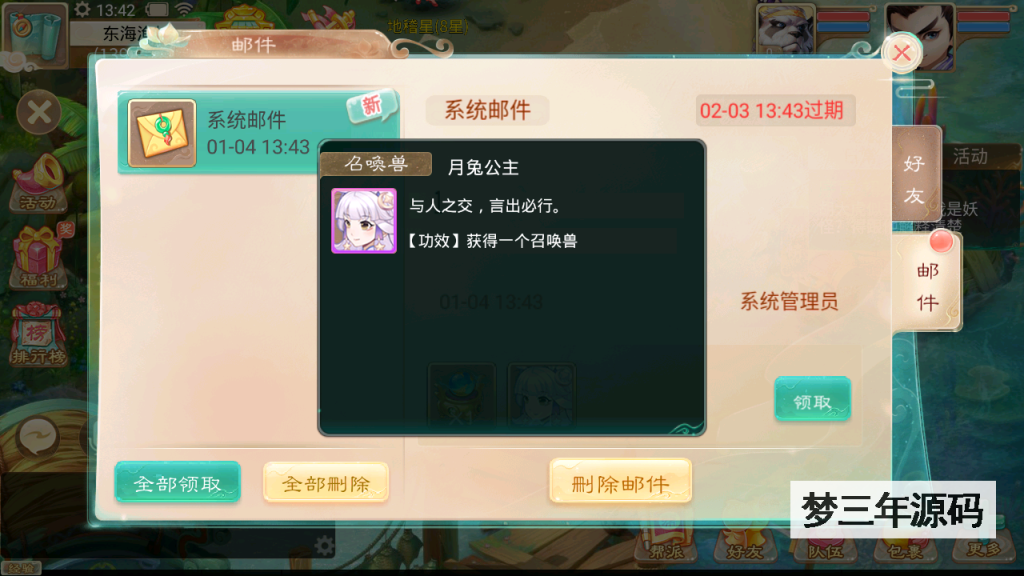Open the 福利 gift box icon
This screenshot has height=576, width=1024.
pos(39,257)
